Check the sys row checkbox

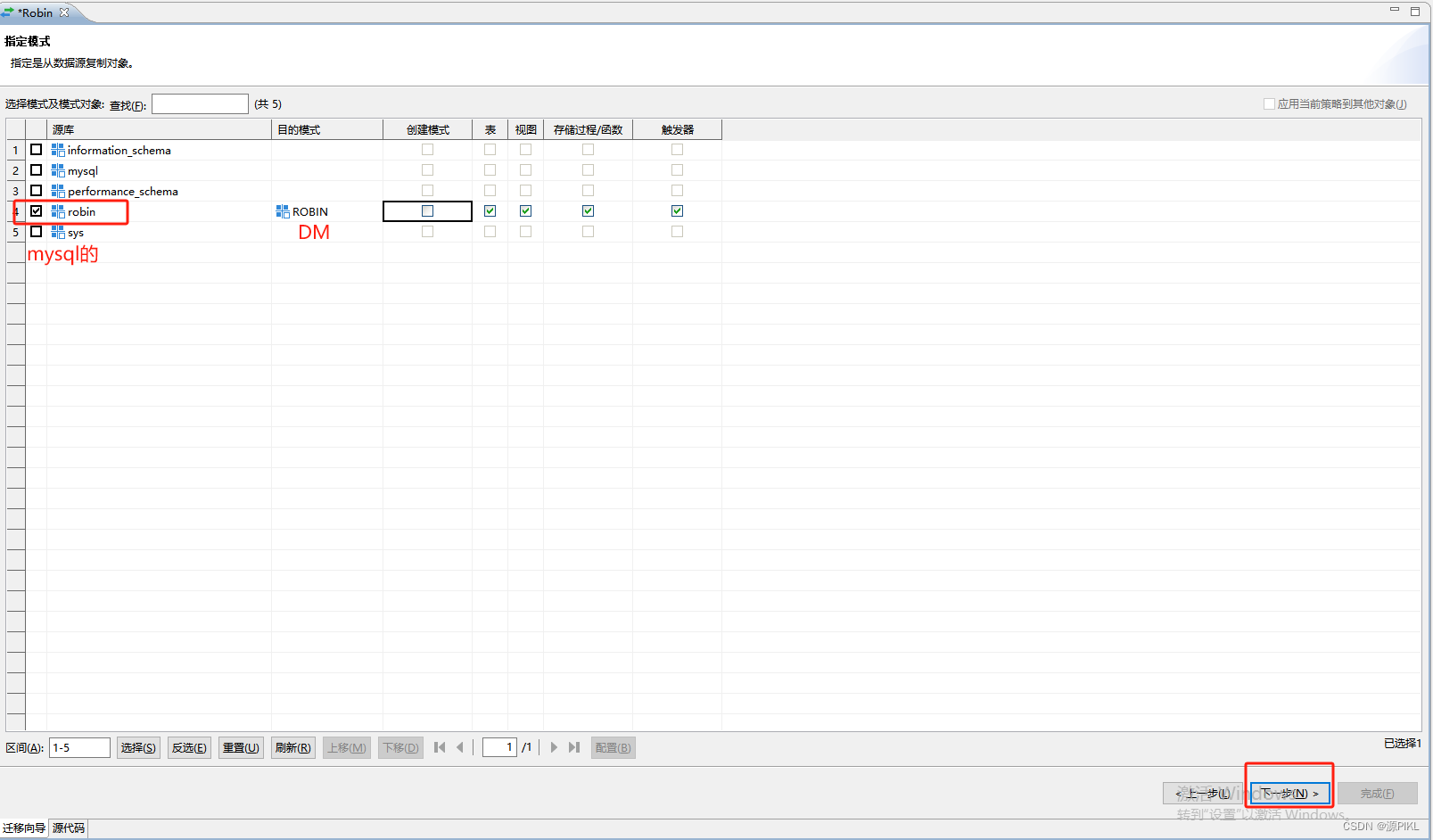coord(37,232)
